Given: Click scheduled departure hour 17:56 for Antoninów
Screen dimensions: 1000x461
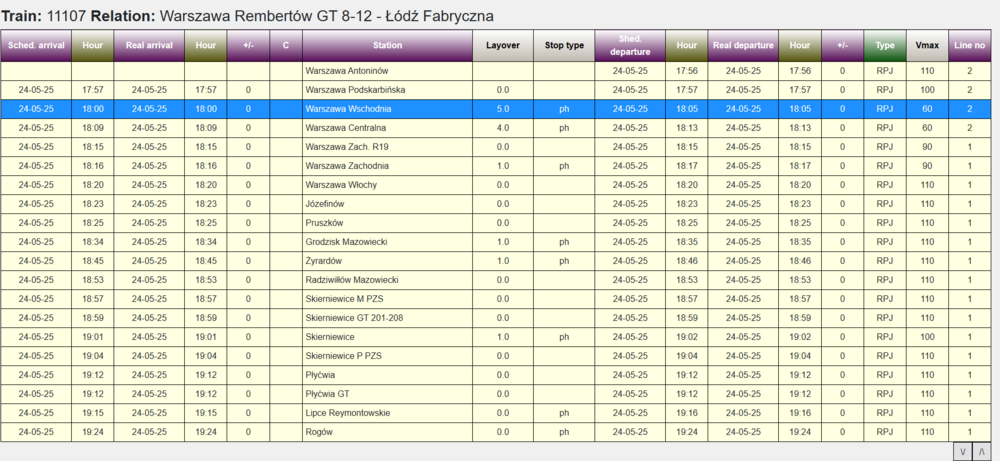Looking at the screenshot, I should (x=687, y=71).
